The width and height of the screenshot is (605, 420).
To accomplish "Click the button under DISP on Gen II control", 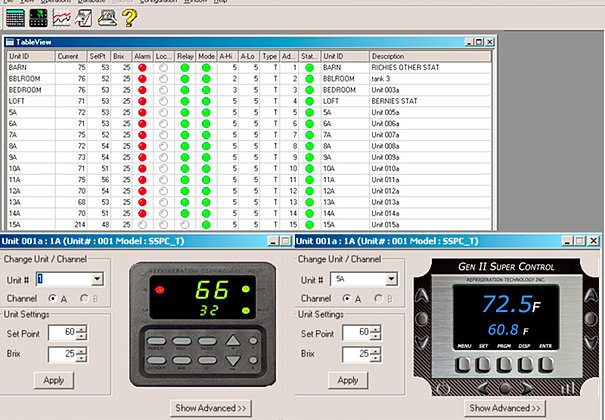I will coord(525,364).
